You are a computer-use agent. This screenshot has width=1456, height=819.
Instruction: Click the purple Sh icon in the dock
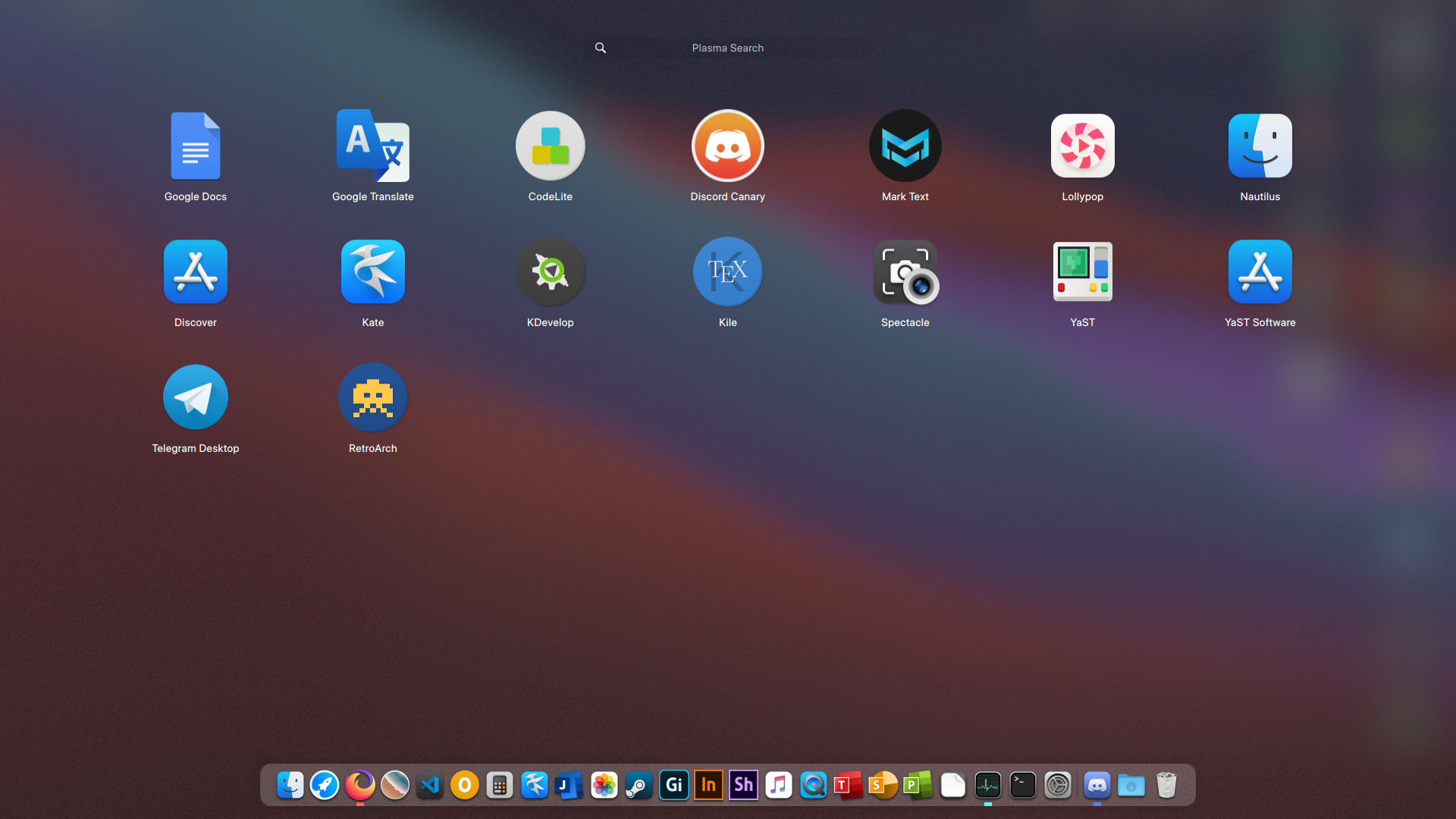[x=744, y=785]
